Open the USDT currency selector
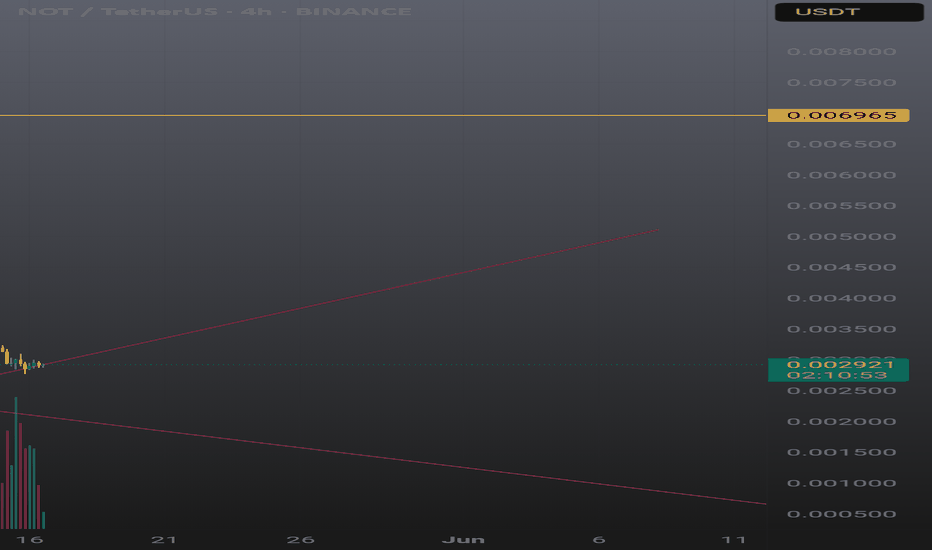 849,12
